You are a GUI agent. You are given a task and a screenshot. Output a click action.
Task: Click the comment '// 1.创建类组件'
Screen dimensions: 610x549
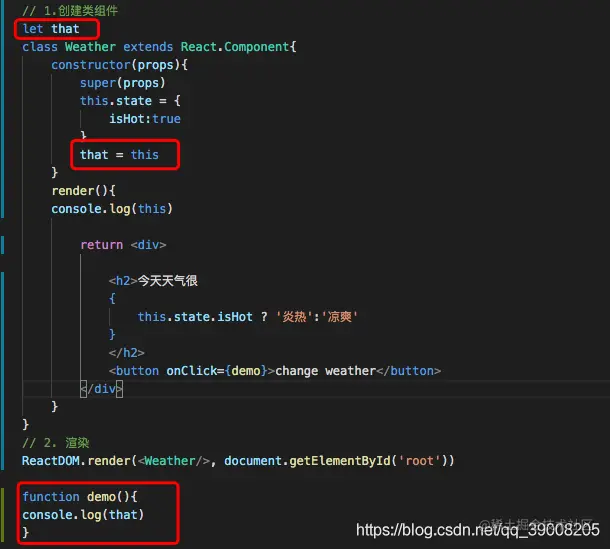(x=70, y=11)
